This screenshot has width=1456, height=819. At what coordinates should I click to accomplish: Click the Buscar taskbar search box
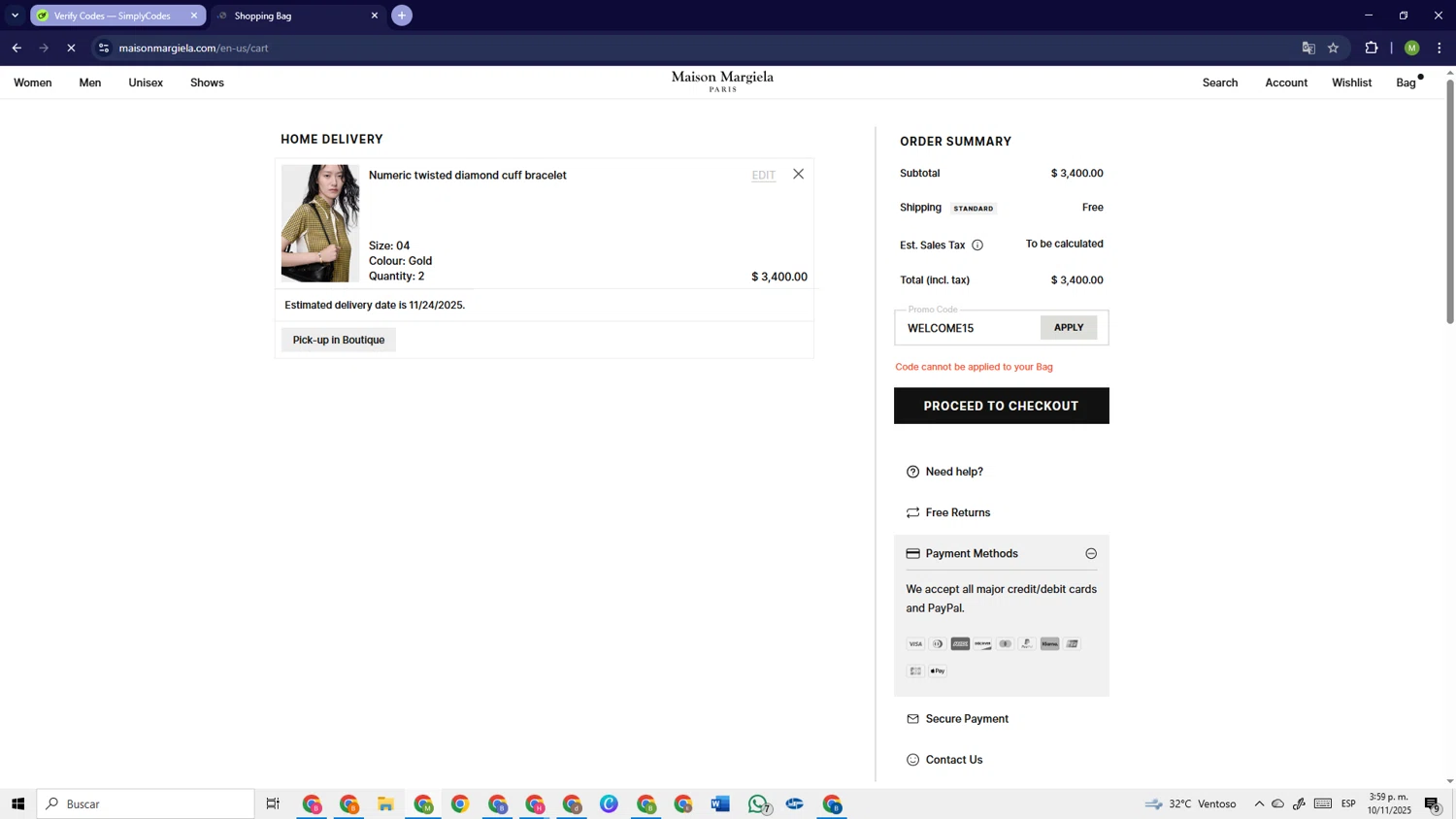coord(146,803)
